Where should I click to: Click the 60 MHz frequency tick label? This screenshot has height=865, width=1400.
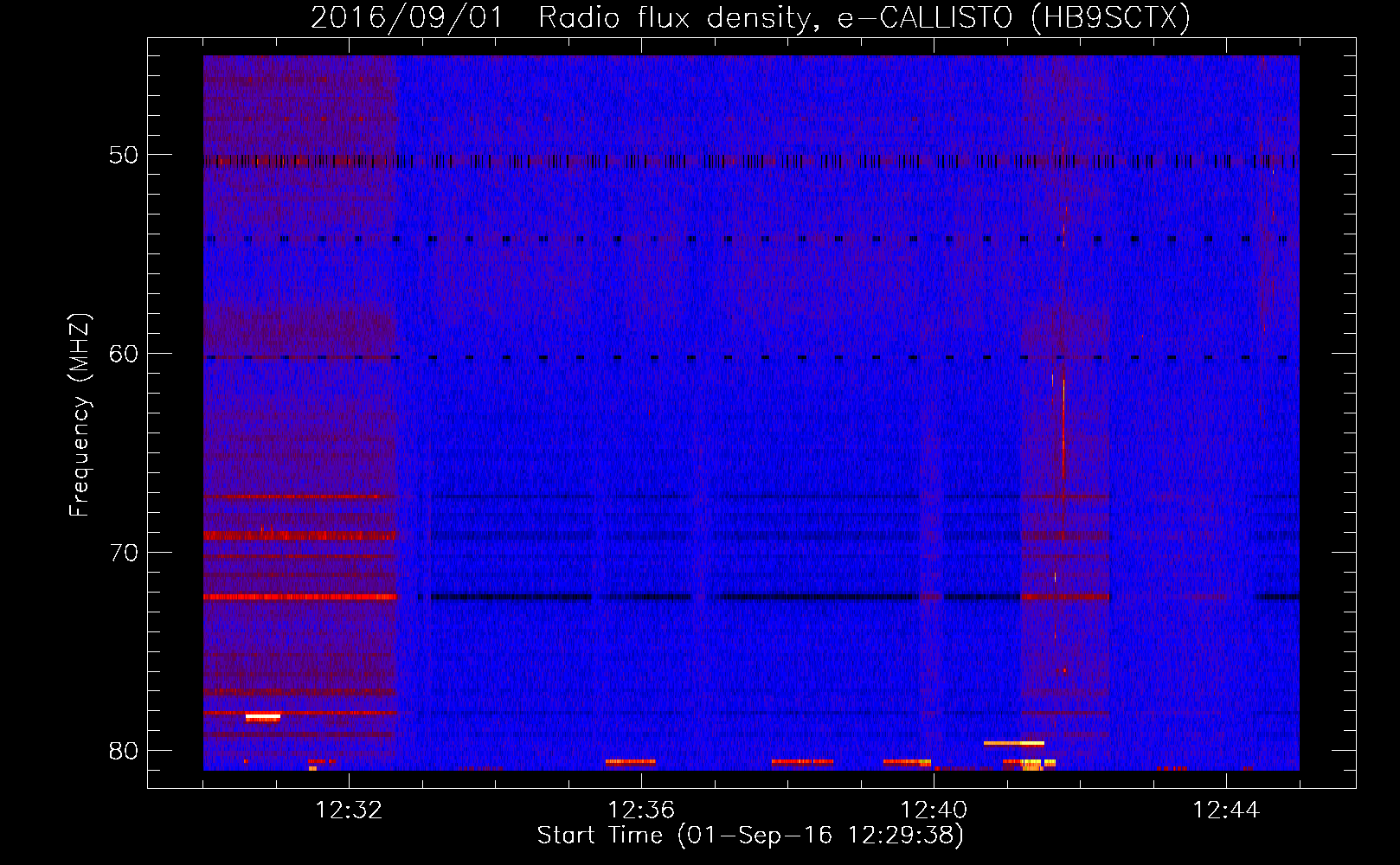(x=123, y=354)
